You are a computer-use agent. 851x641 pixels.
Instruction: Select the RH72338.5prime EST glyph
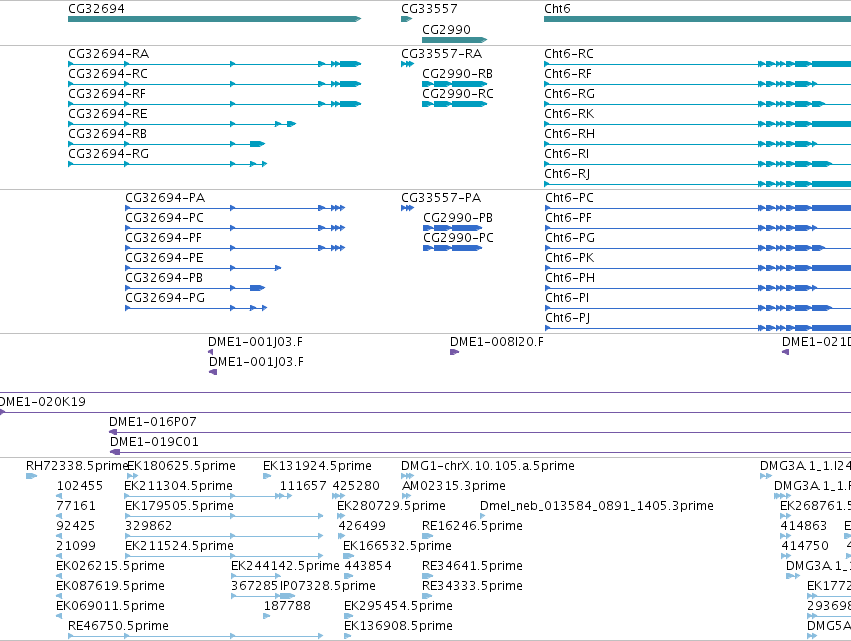(31, 477)
